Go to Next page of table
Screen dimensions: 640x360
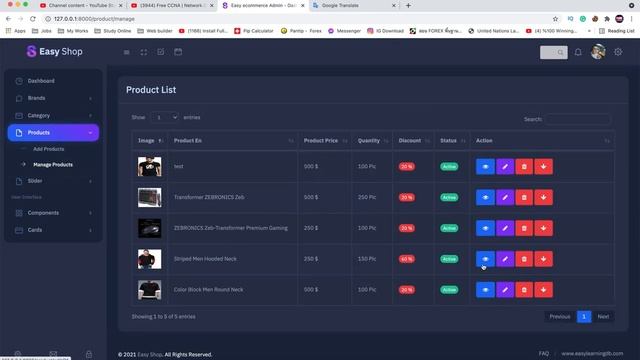click(603, 317)
